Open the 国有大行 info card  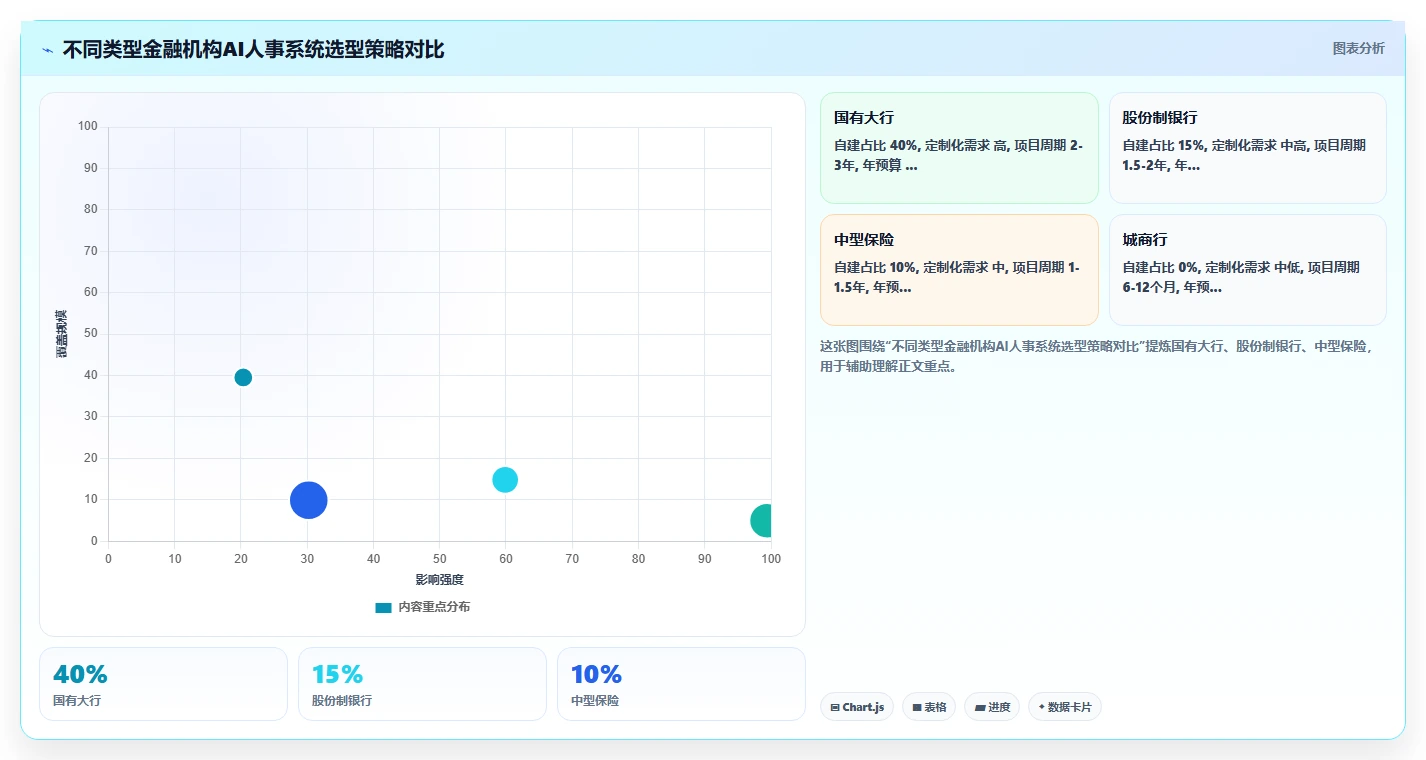959,148
